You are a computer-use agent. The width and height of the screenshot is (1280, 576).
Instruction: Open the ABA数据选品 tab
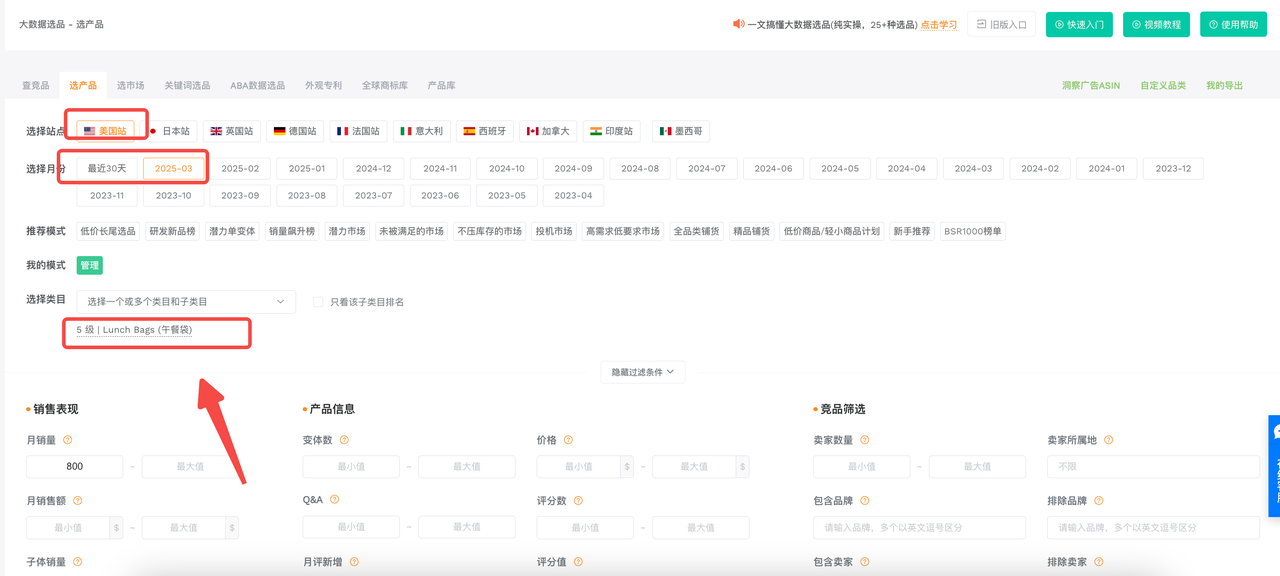[257, 86]
